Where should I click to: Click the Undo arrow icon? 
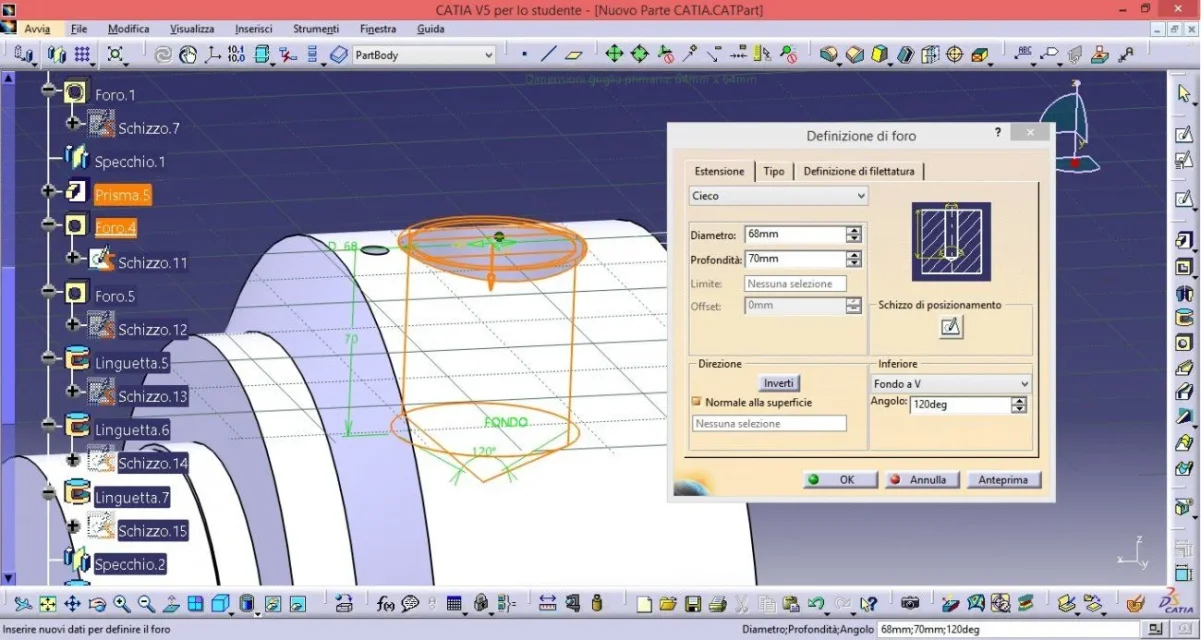816,604
